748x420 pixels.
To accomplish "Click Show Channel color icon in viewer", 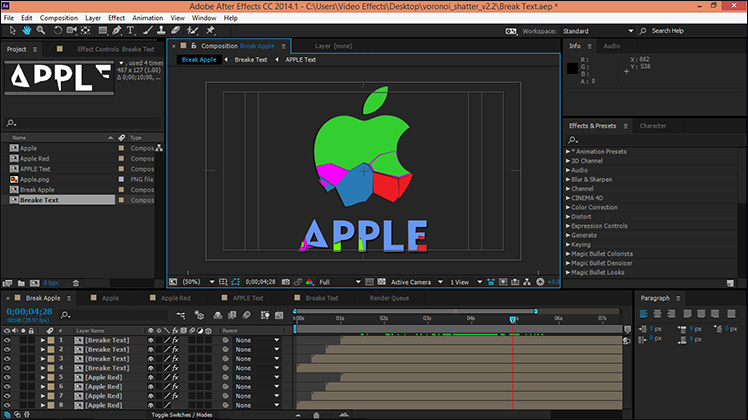I will 310,282.
